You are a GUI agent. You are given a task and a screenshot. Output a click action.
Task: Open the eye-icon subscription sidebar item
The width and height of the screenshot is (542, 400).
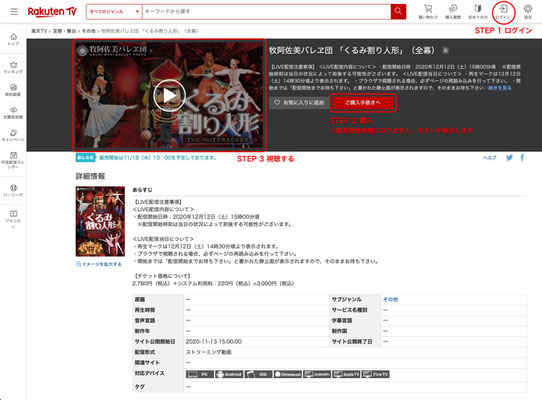pyautogui.click(x=13, y=113)
